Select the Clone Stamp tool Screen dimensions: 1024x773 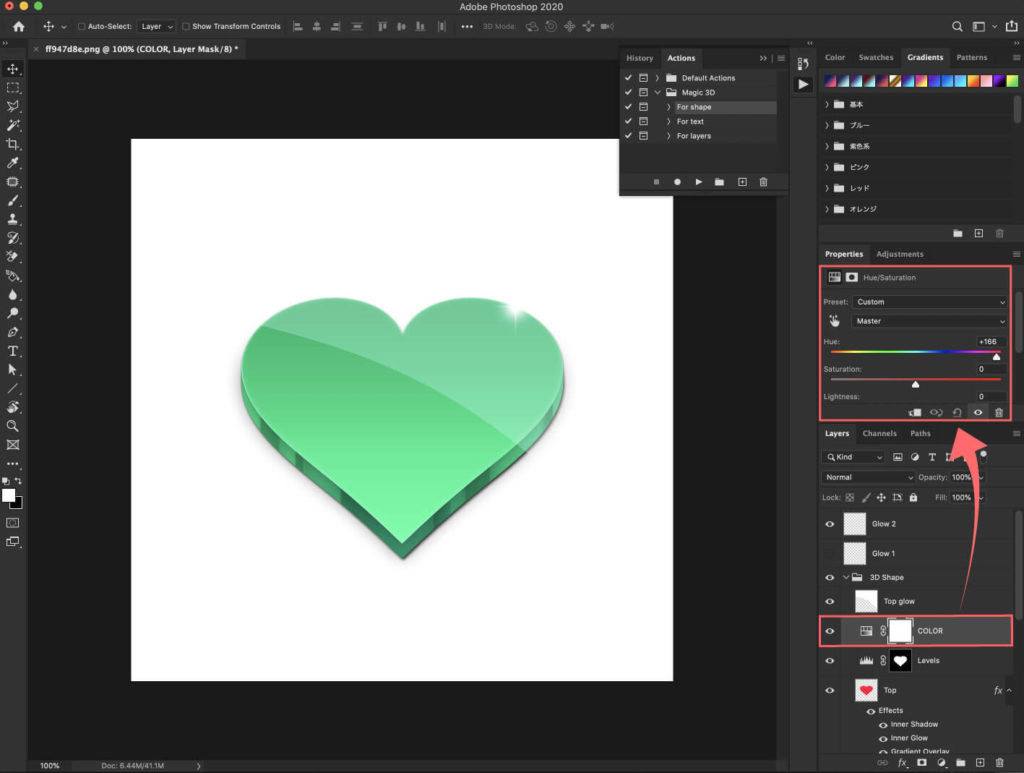[x=12, y=219]
